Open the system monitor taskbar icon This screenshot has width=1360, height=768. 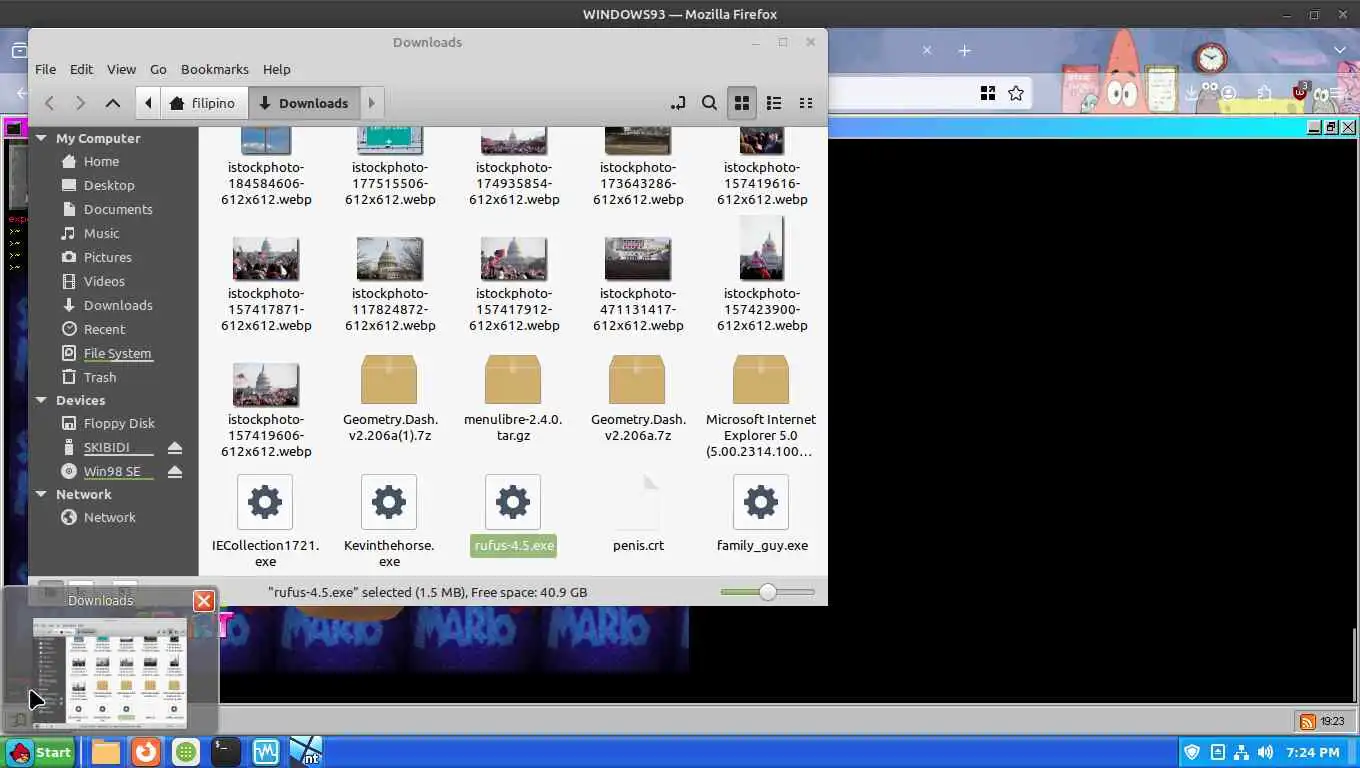266,751
